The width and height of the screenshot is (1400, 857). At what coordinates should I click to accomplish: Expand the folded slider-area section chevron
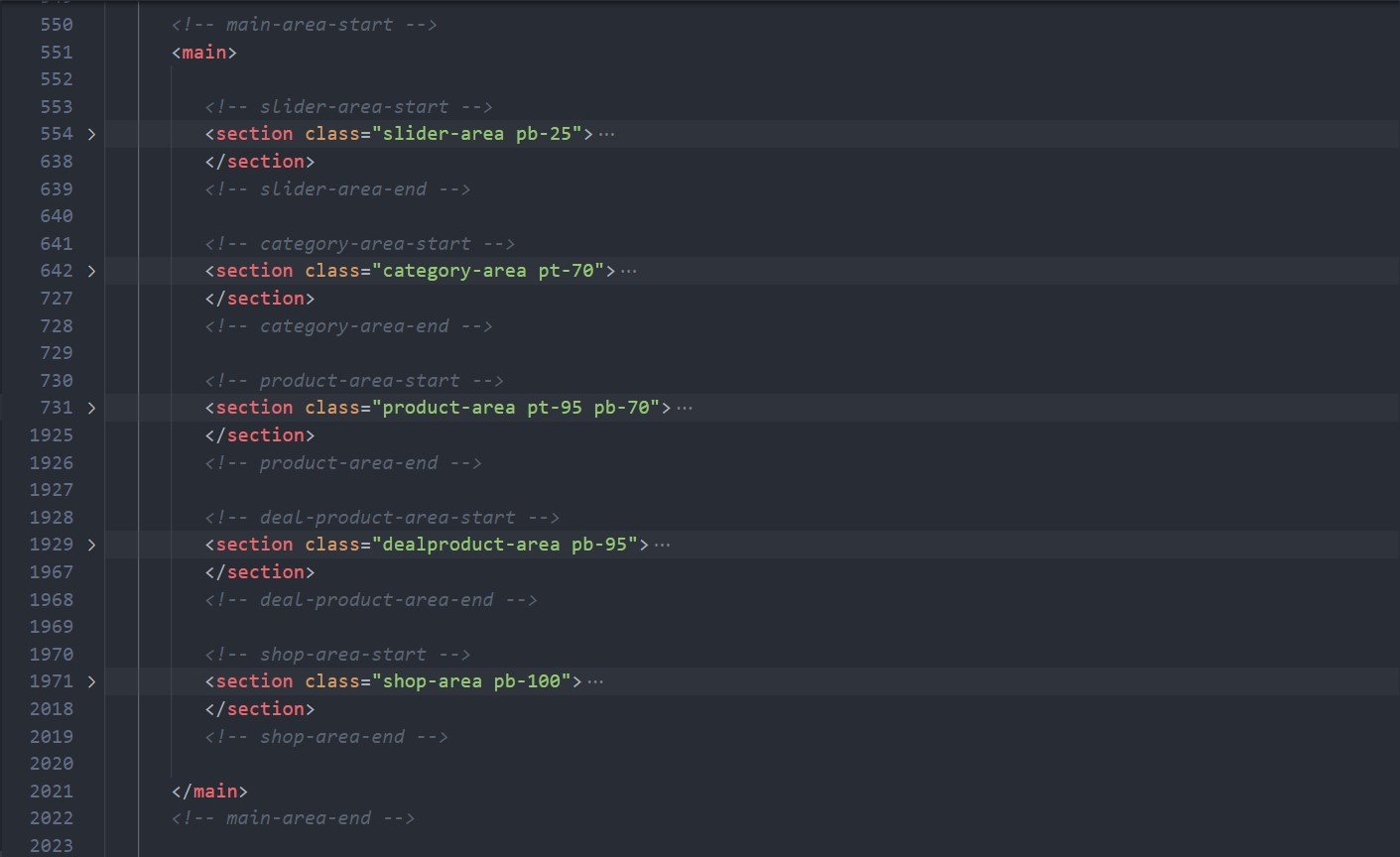(x=91, y=134)
